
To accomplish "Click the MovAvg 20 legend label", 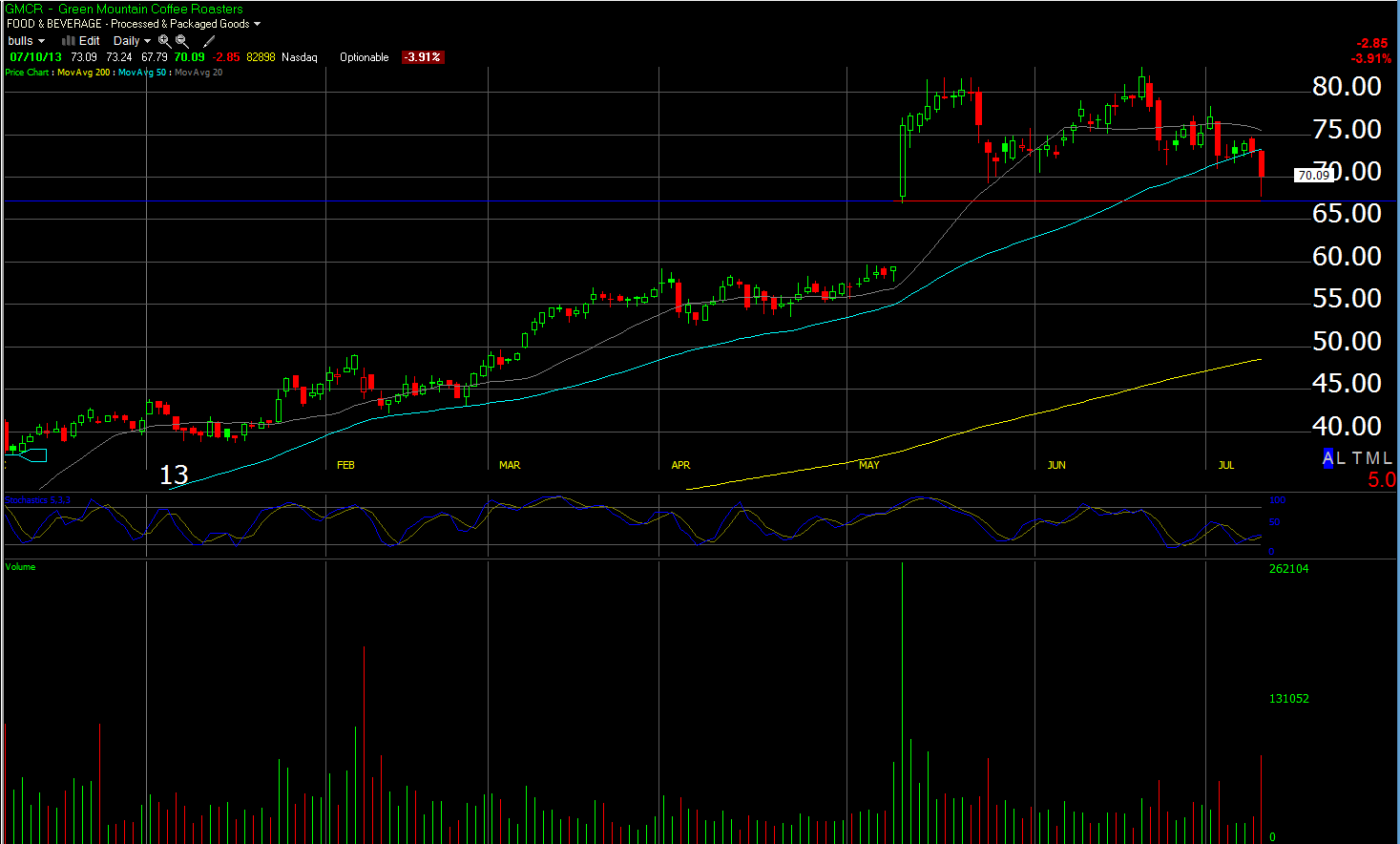I will (199, 73).
